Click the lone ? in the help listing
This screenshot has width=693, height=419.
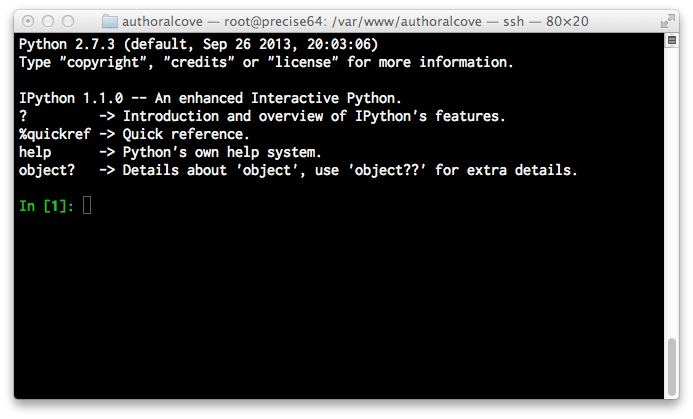pyautogui.click(x=23, y=116)
